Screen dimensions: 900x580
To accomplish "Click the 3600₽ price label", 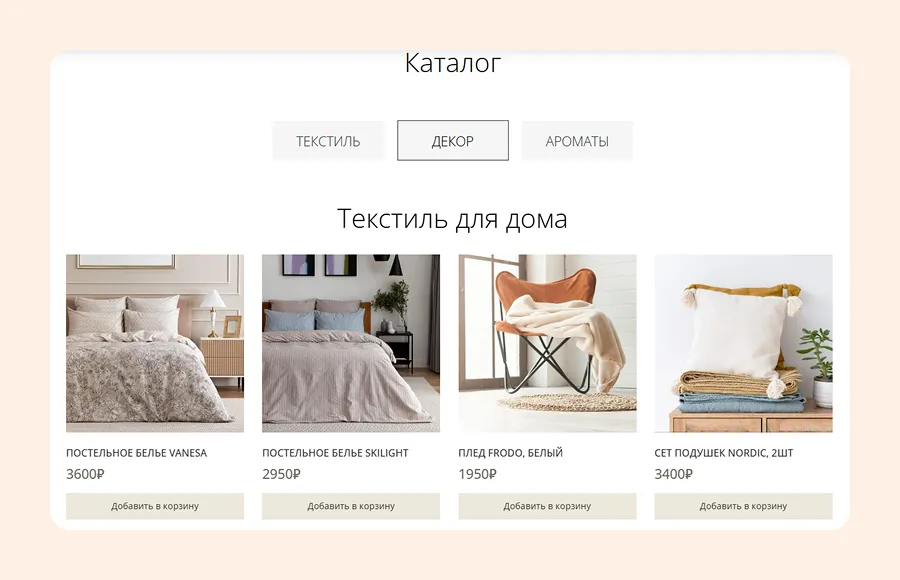I will tap(85, 474).
